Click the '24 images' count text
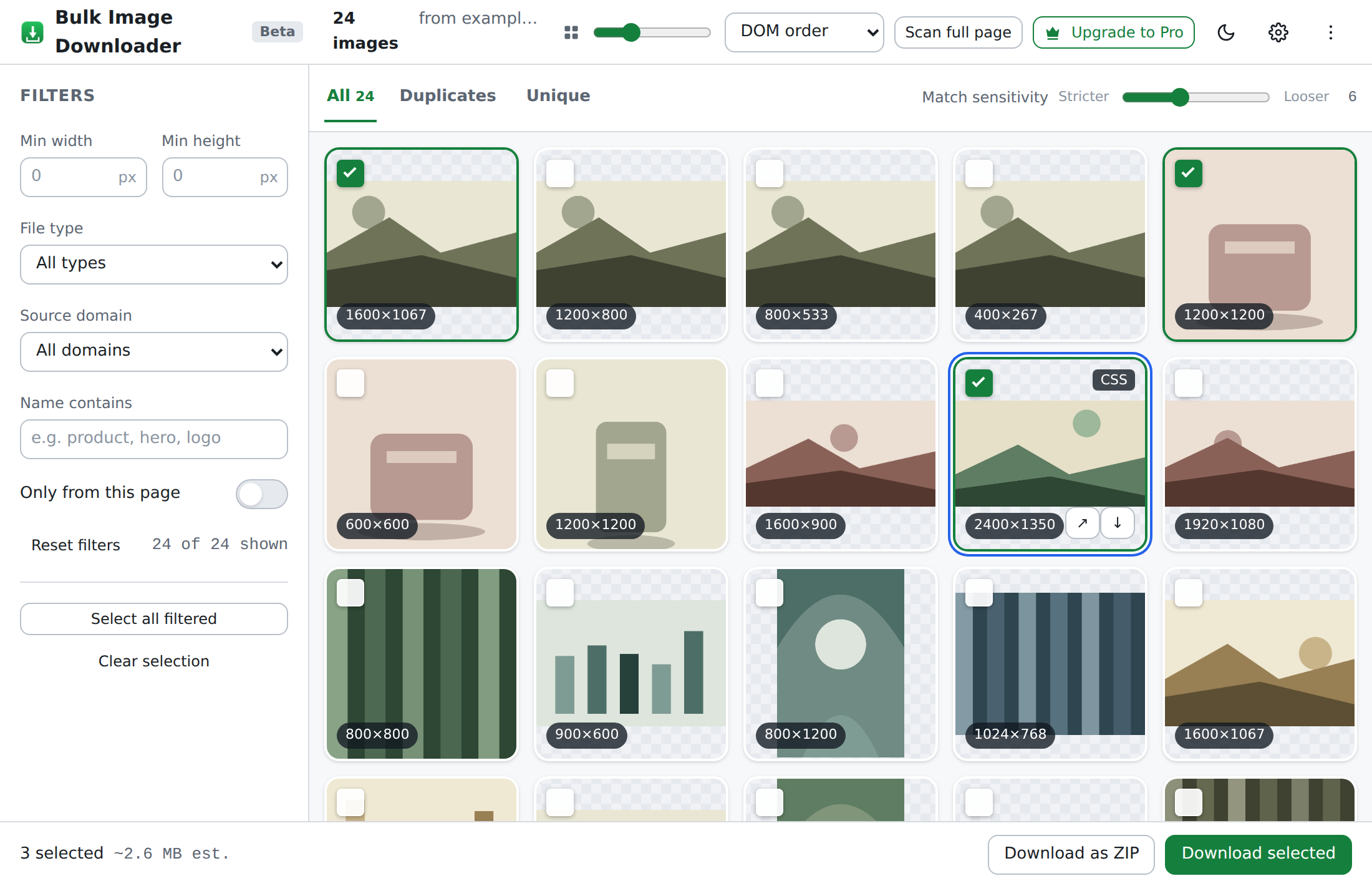1372x886 pixels. click(365, 31)
